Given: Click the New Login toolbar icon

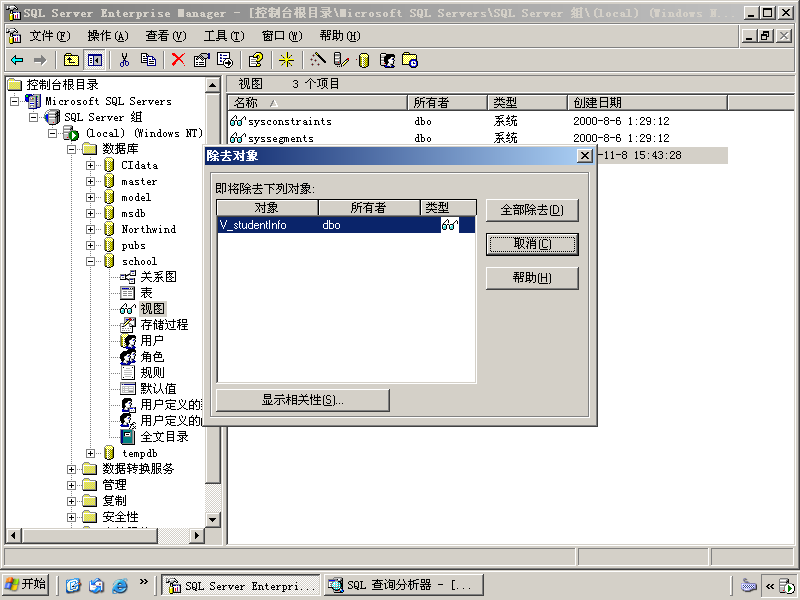Looking at the screenshot, I should pyautogui.click(x=387, y=60).
